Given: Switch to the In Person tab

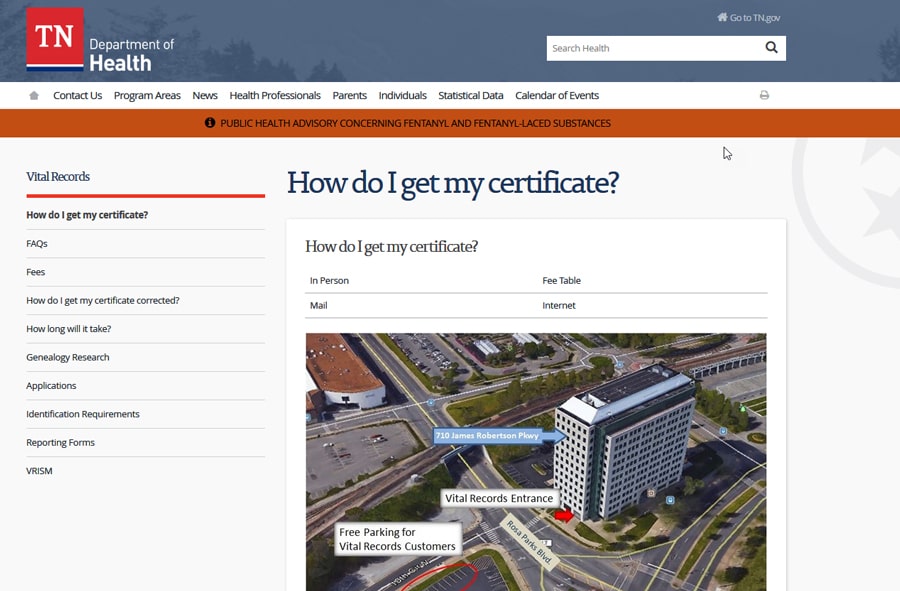Looking at the screenshot, I should pyautogui.click(x=329, y=281).
